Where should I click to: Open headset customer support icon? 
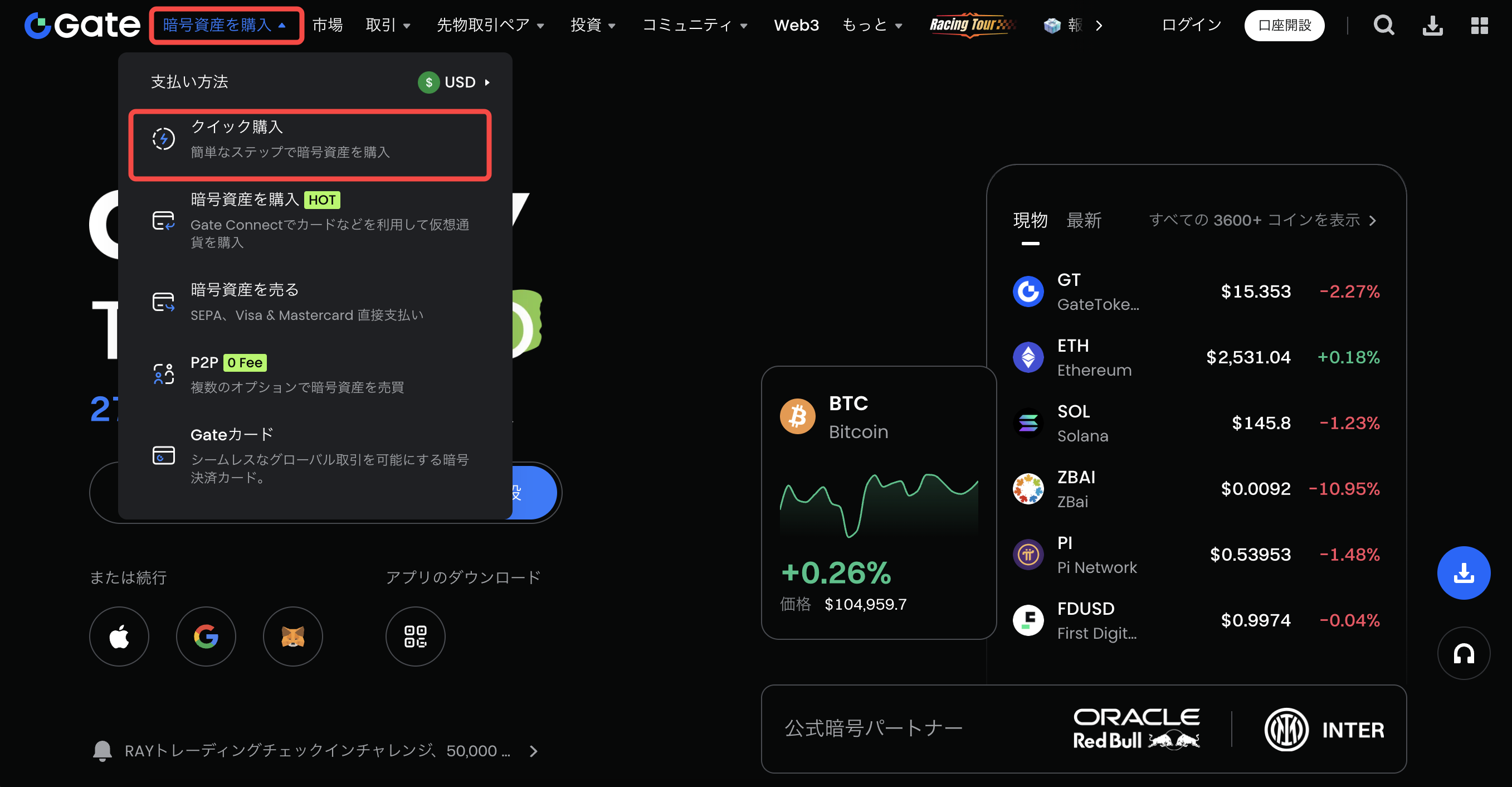(1464, 654)
